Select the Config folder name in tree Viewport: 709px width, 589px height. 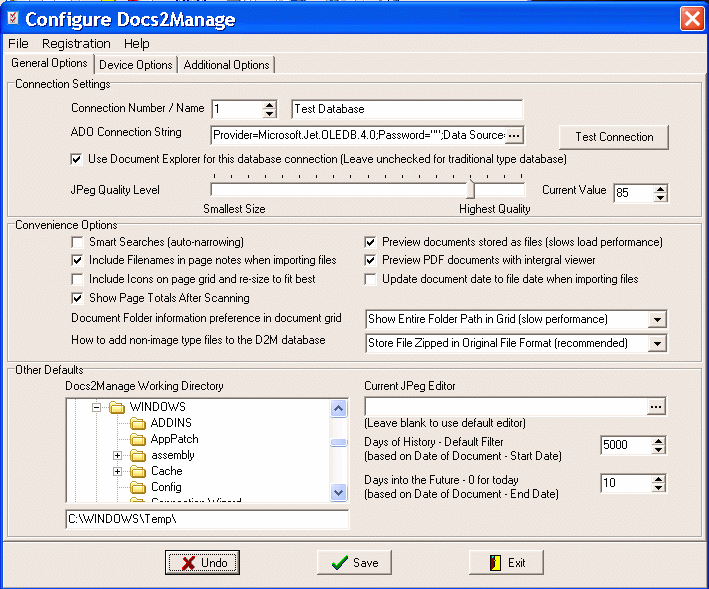pyautogui.click(x=166, y=487)
